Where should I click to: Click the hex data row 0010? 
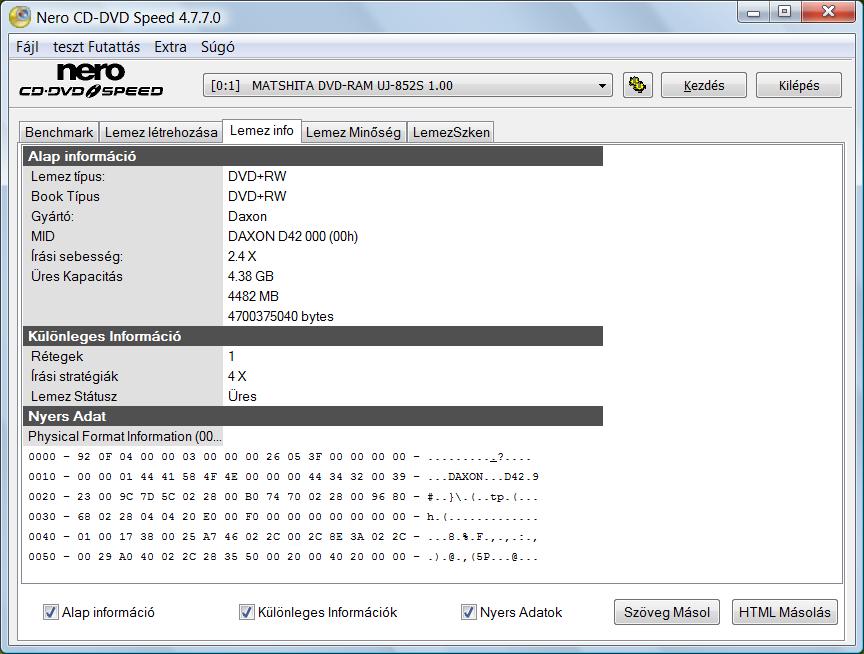283,477
